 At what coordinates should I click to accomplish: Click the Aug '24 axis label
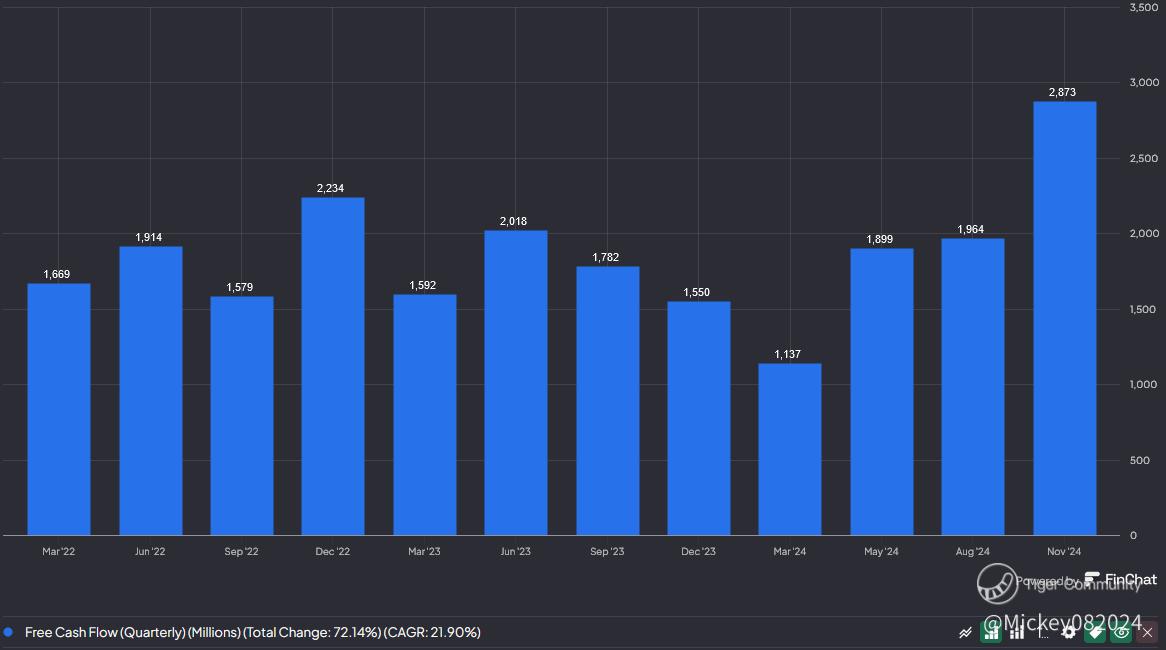(x=973, y=551)
